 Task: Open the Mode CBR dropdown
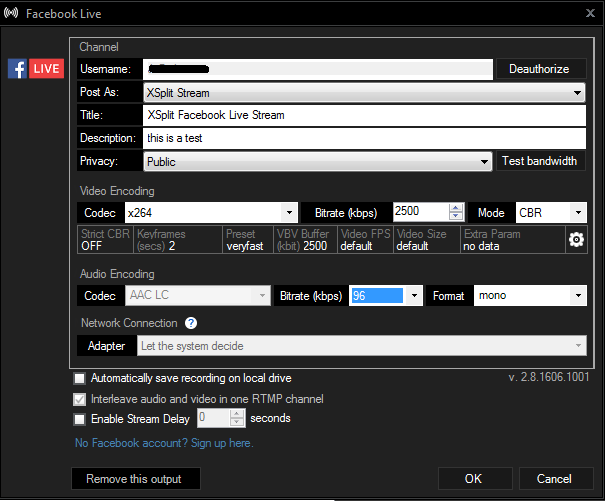pos(551,212)
